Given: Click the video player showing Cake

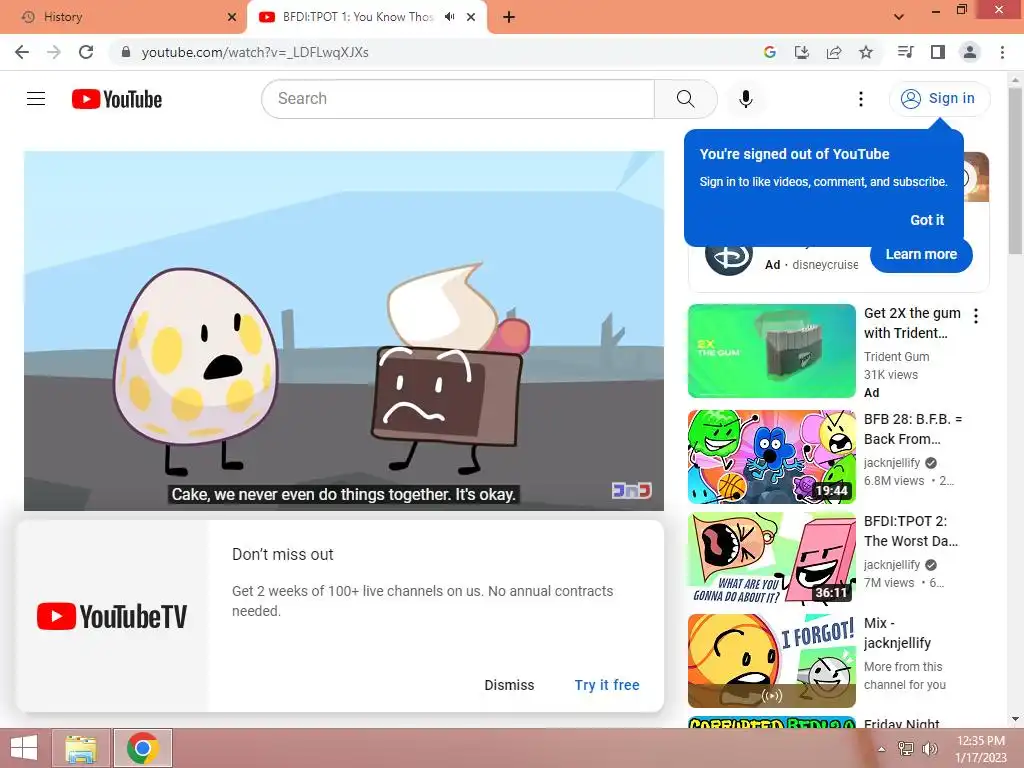Looking at the screenshot, I should [x=344, y=330].
